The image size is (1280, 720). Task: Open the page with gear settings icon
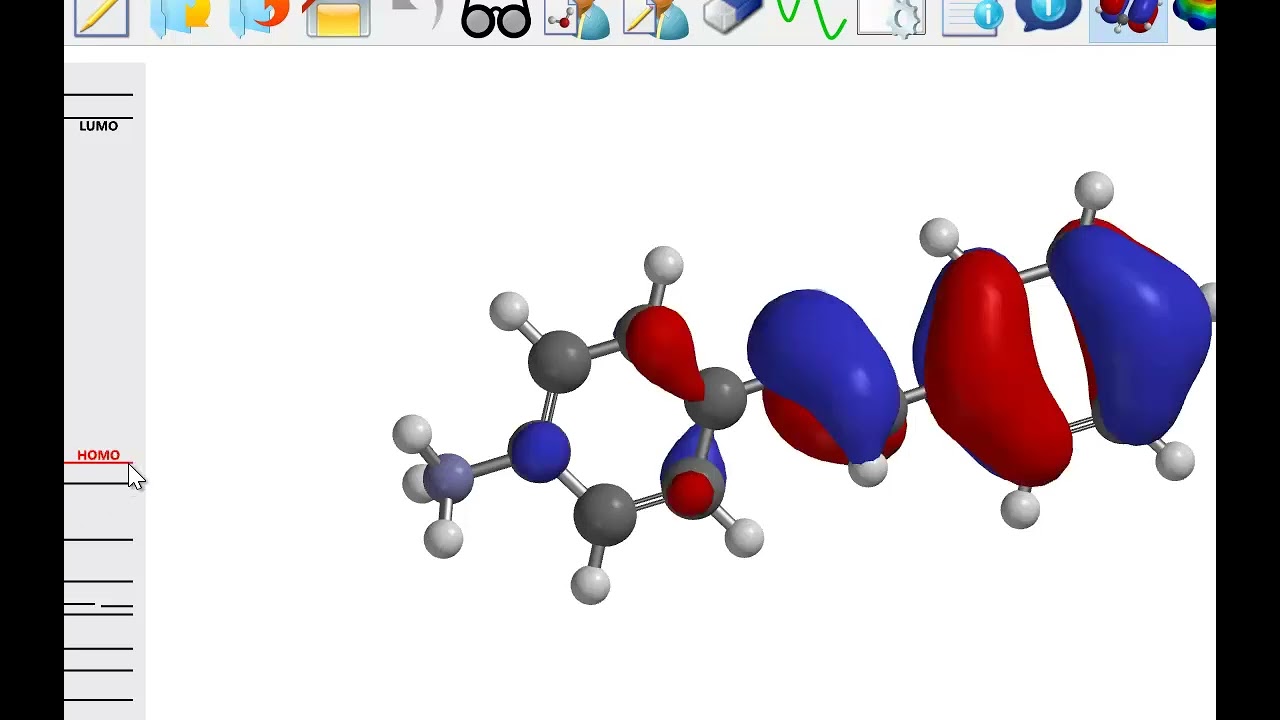tap(891, 18)
